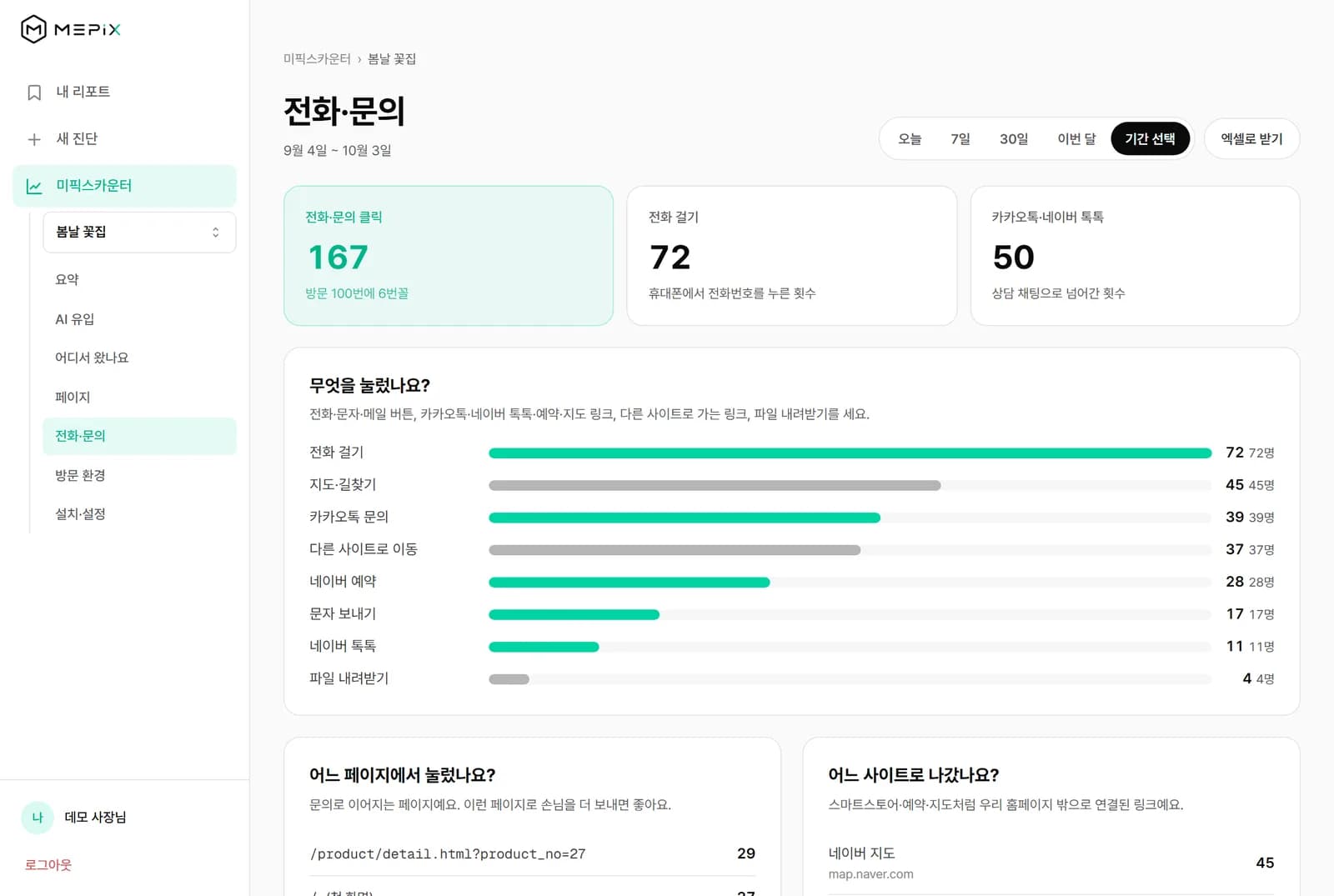Viewport: 1334px width, 896px height.
Task: Select the 기간 선택 period option
Action: (x=1150, y=138)
